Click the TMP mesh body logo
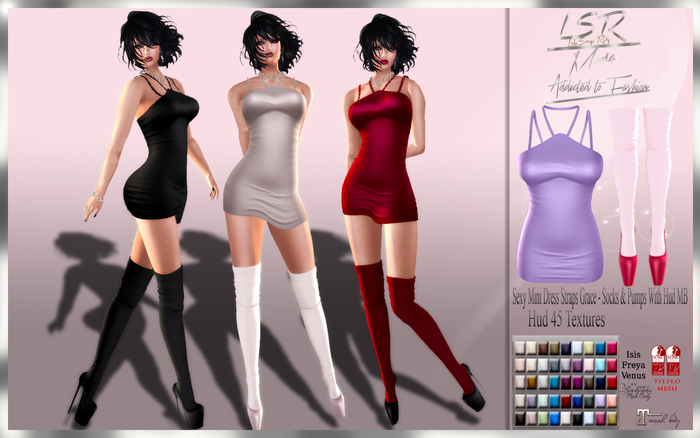 (x=658, y=417)
